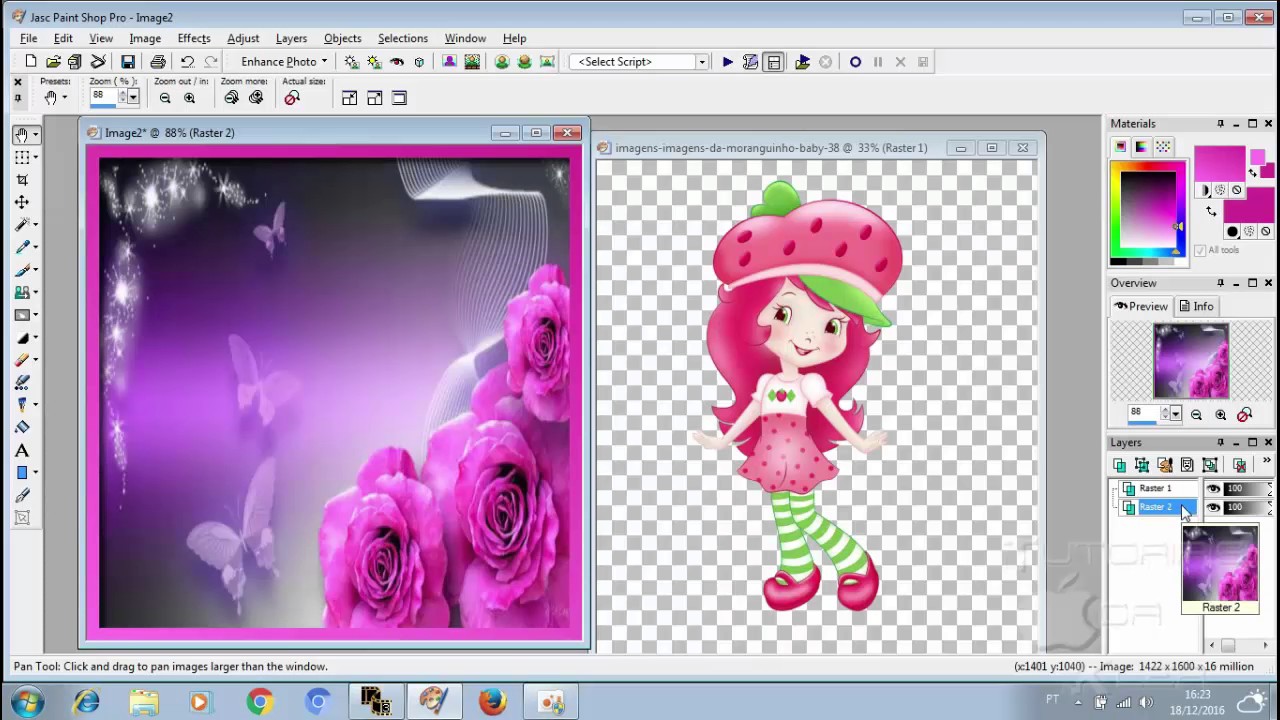Open the Overview zoom value dropdown
The width and height of the screenshot is (1280, 720).
(1175, 414)
